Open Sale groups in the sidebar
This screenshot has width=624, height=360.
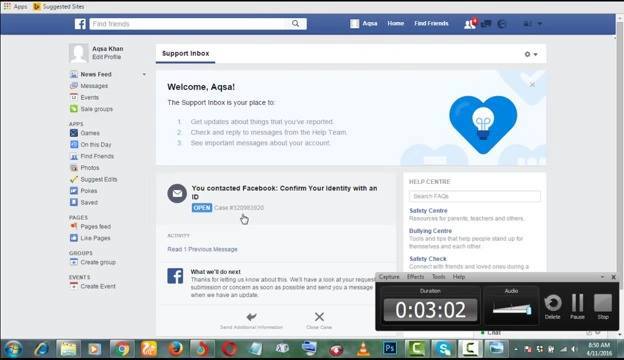[97, 109]
